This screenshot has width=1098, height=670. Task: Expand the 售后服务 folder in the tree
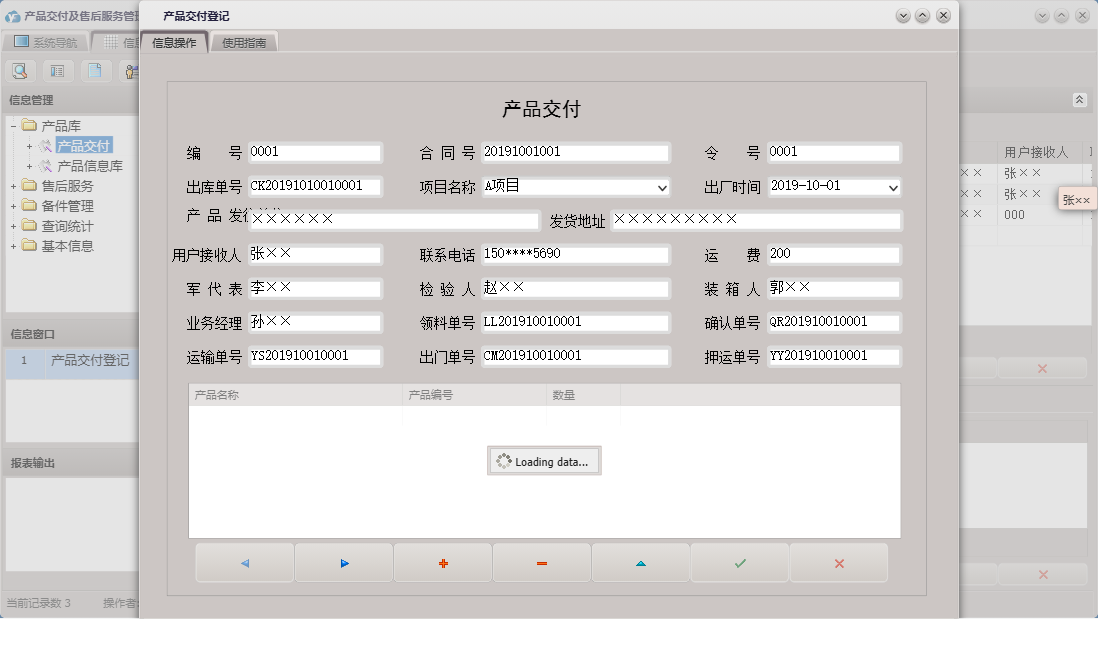(x=16, y=185)
